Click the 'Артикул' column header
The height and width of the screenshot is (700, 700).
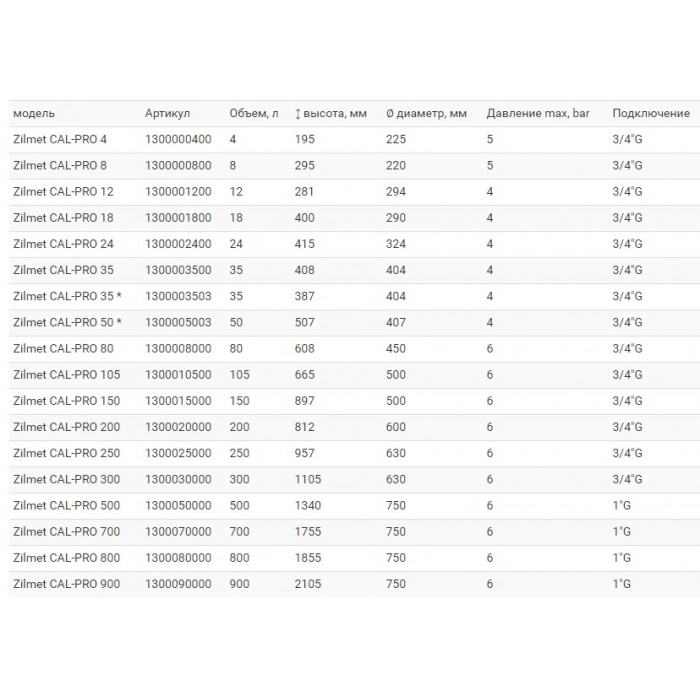click(167, 113)
